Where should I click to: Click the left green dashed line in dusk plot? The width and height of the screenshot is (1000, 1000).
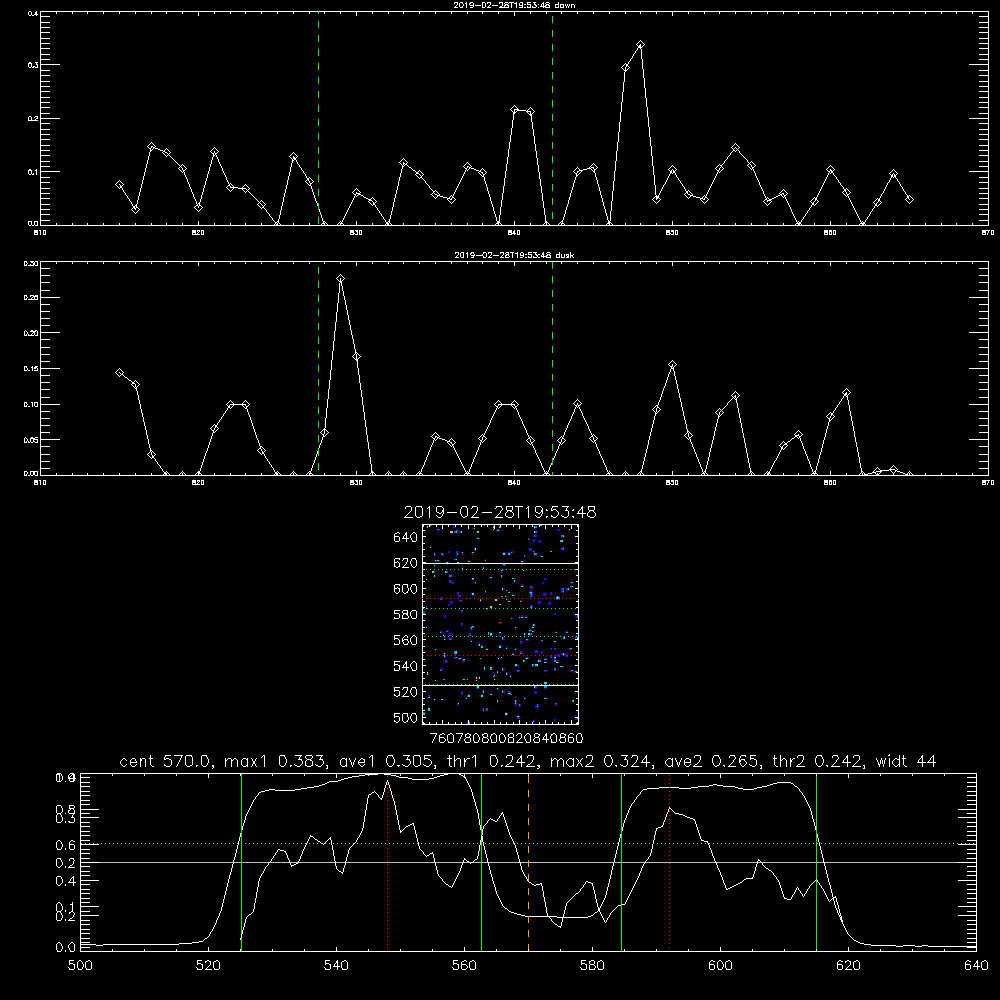click(318, 369)
